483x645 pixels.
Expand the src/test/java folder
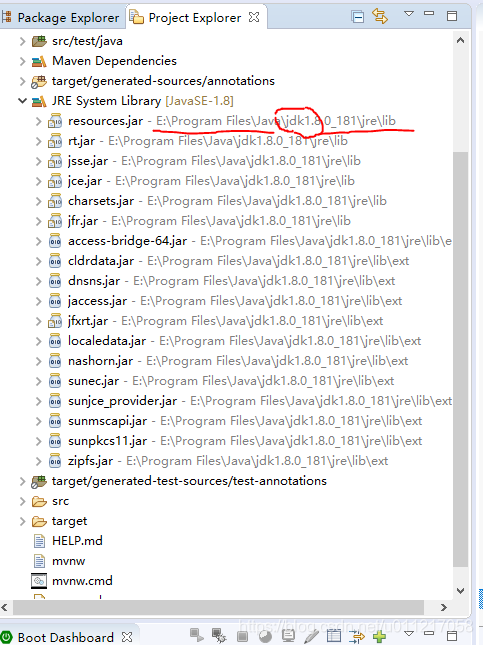point(23,41)
